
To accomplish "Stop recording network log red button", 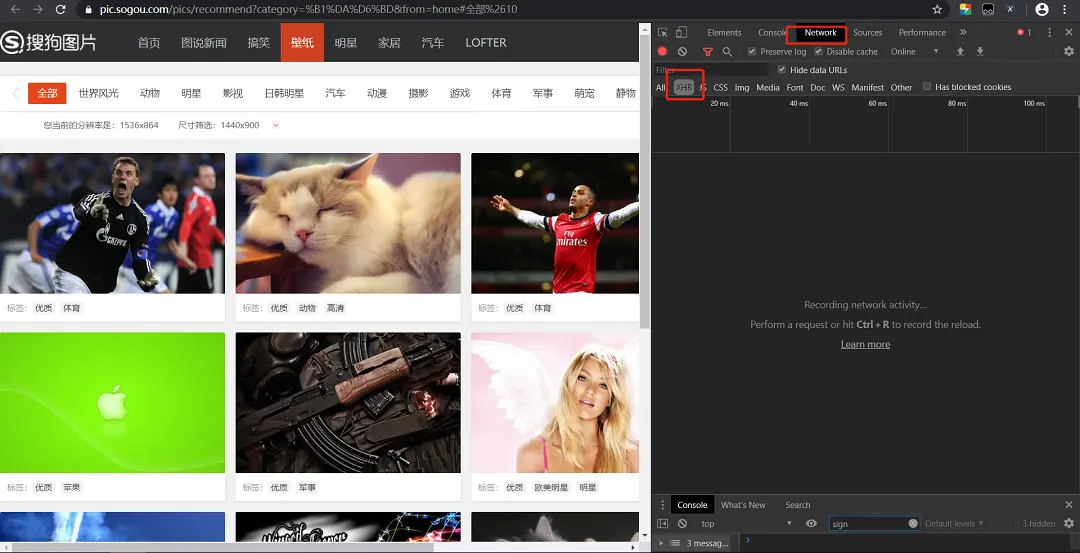I will pos(663,52).
